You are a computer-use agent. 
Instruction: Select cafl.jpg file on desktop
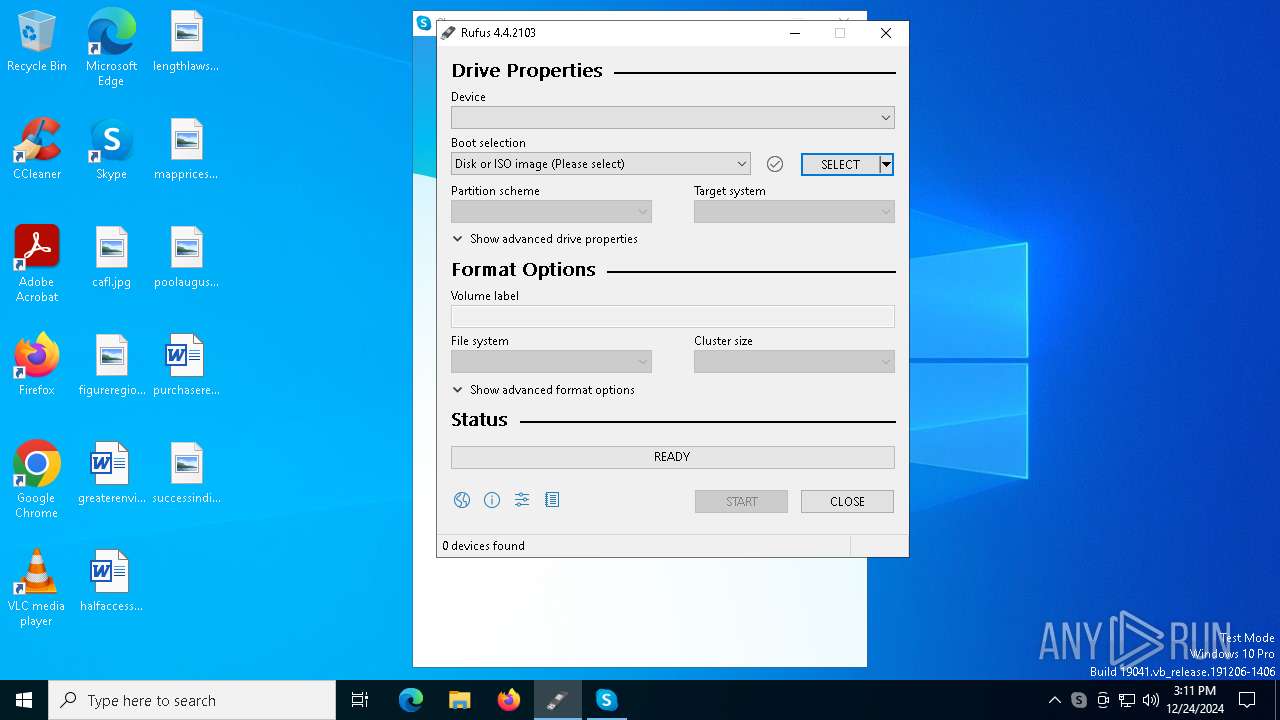[x=111, y=258]
